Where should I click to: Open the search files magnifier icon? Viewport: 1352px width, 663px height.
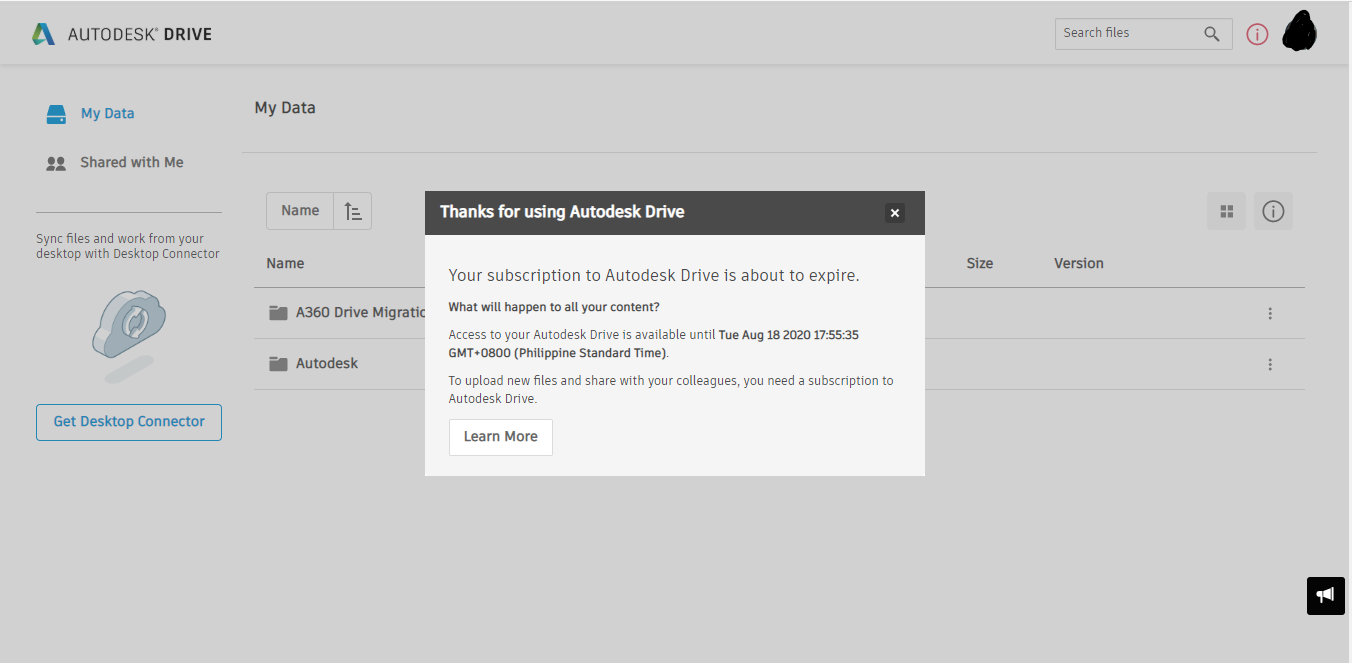pyautogui.click(x=1212, y=33)
